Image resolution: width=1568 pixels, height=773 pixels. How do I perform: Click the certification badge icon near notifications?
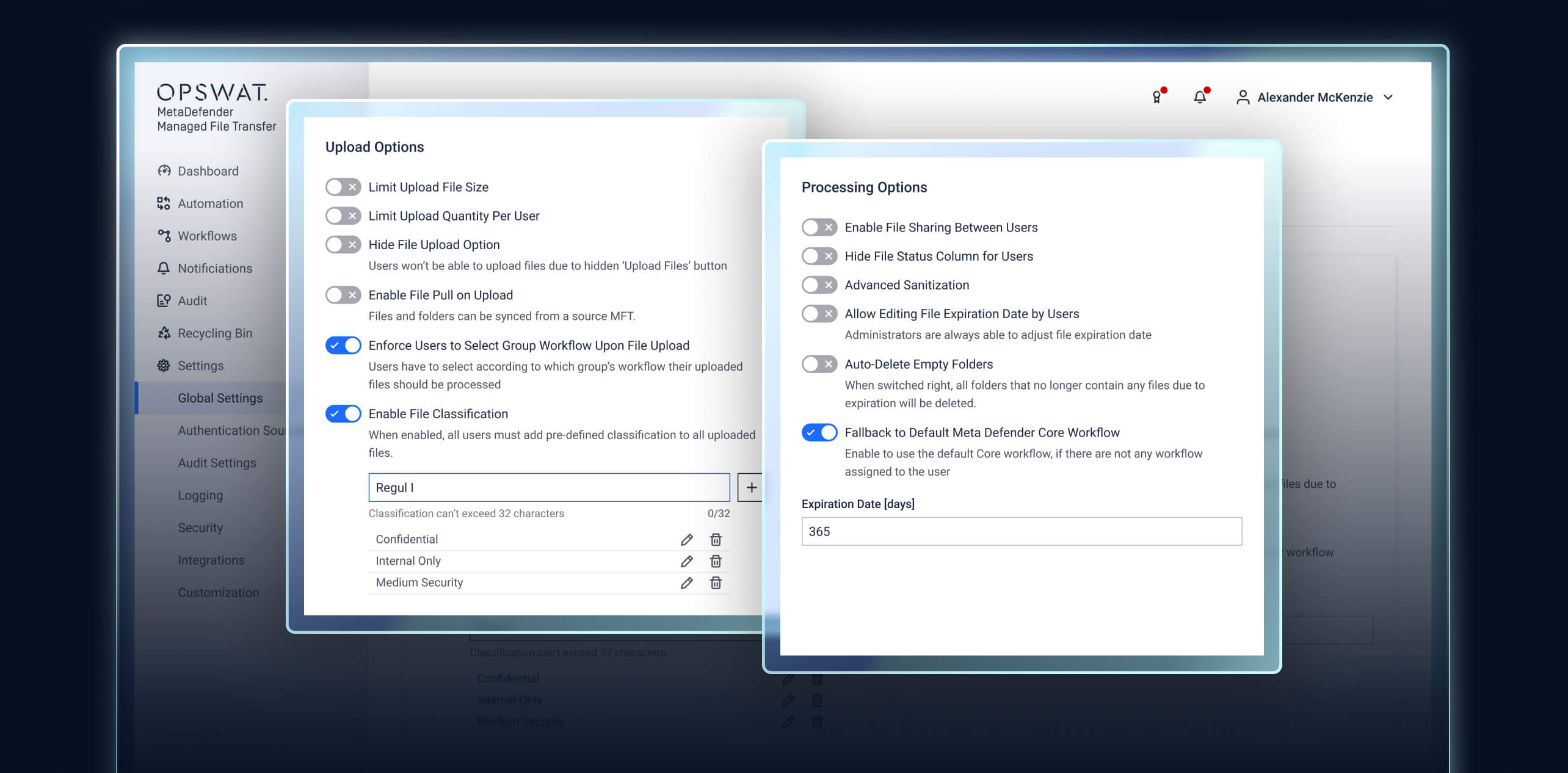click(x=1156, y=96)
